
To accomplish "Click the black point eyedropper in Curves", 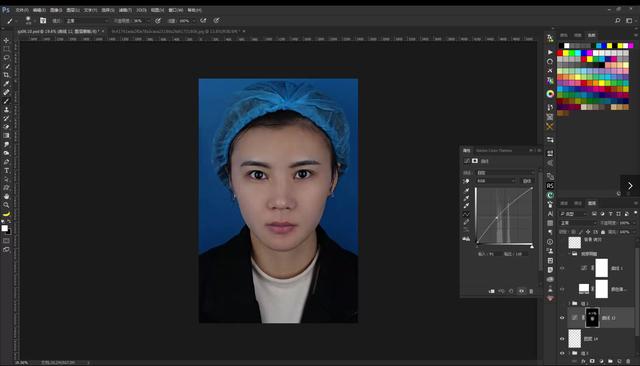I will [466, 190].
